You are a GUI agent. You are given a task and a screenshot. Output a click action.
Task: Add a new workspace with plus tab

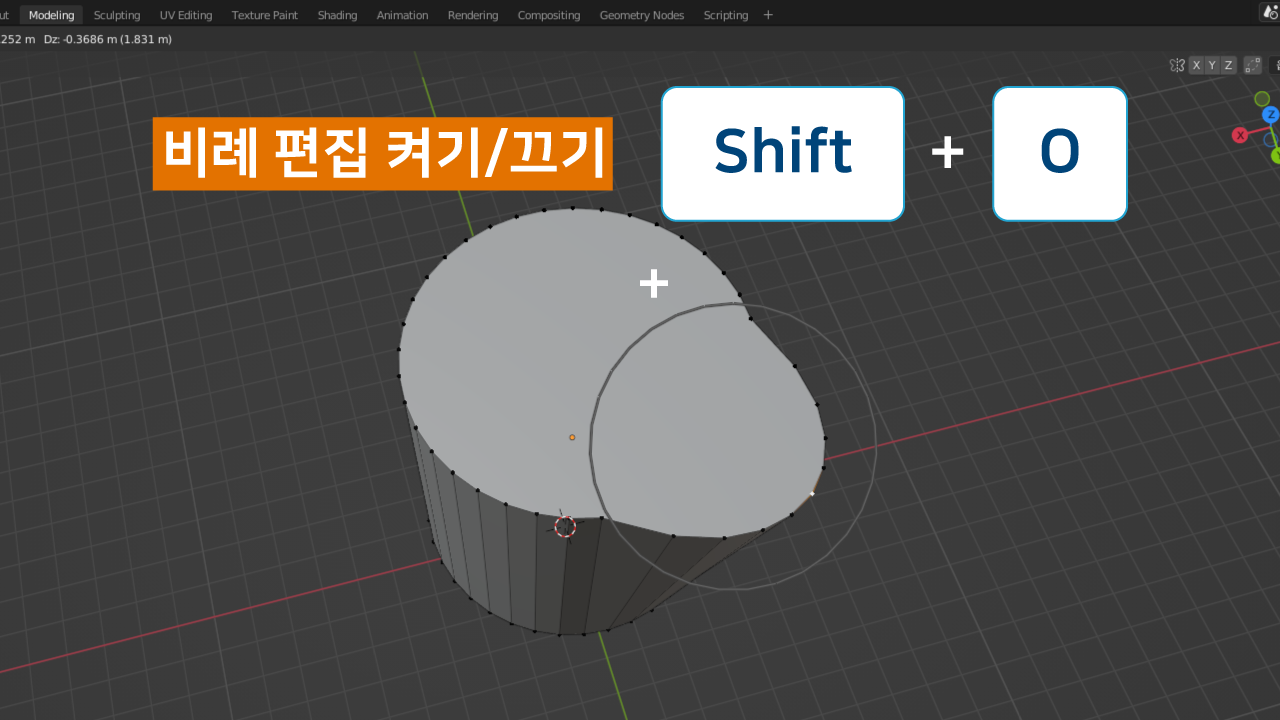(768, 15)
